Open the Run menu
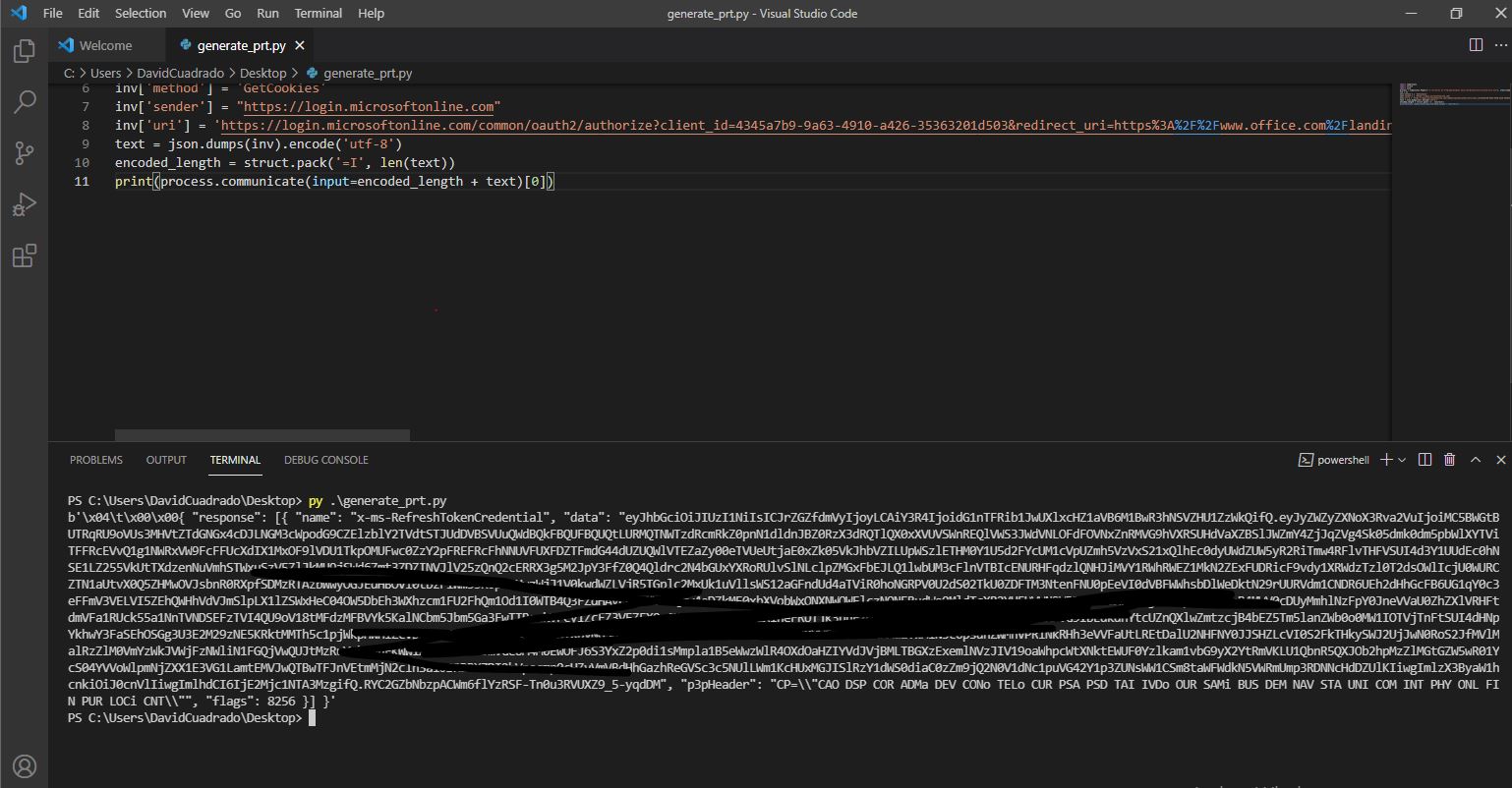This screenshot has height=788, width=1512. [x=267, y=13]
